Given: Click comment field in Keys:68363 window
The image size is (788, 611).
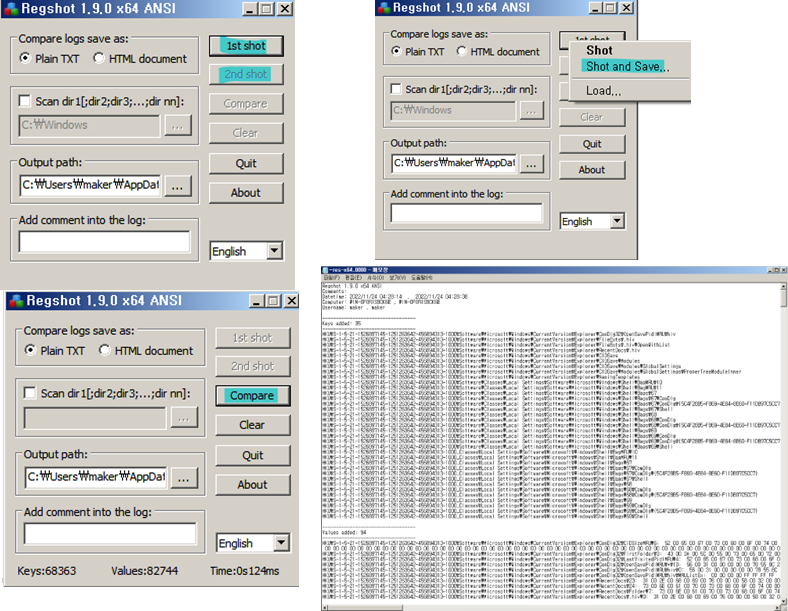Looking at the screenshot, I should click(110, 534).
